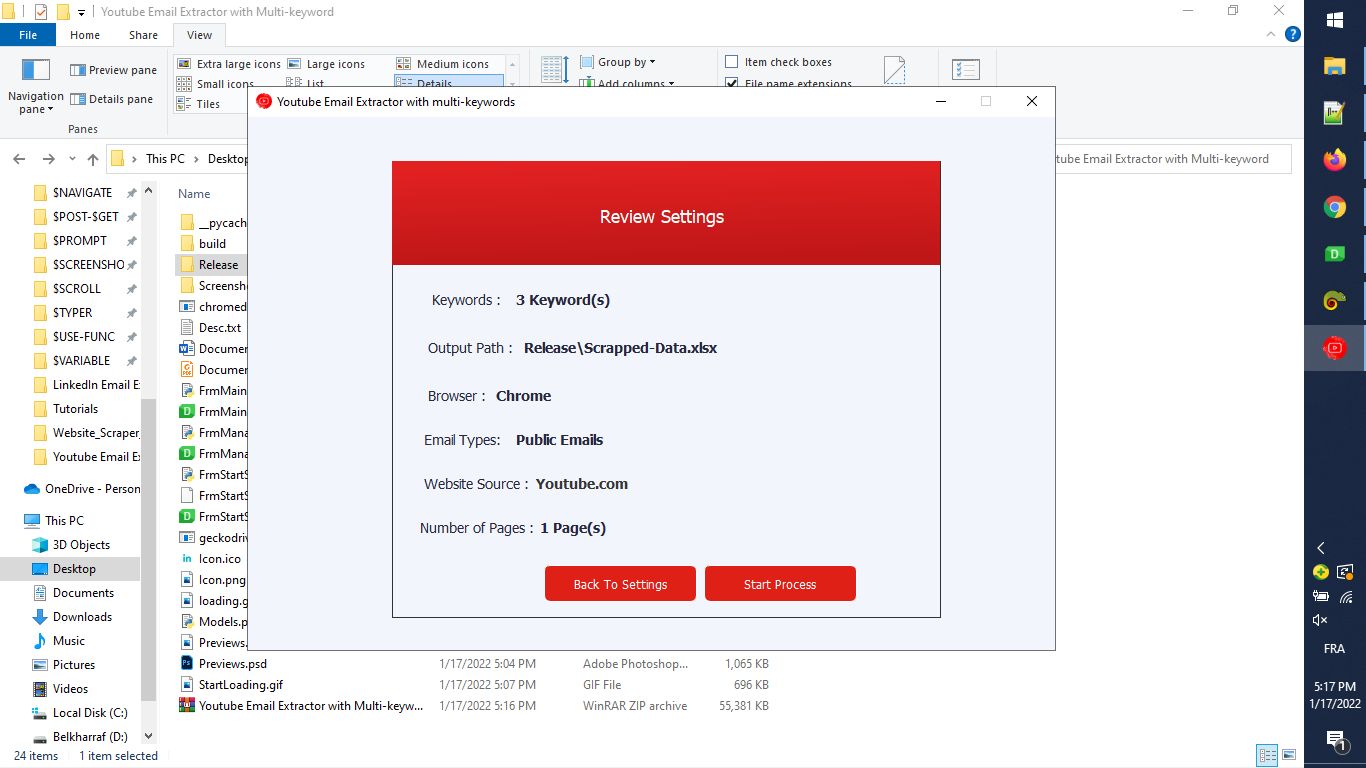
Task: Select the red Youtube Extractor taskbar icon
Action: point(1334,348)
